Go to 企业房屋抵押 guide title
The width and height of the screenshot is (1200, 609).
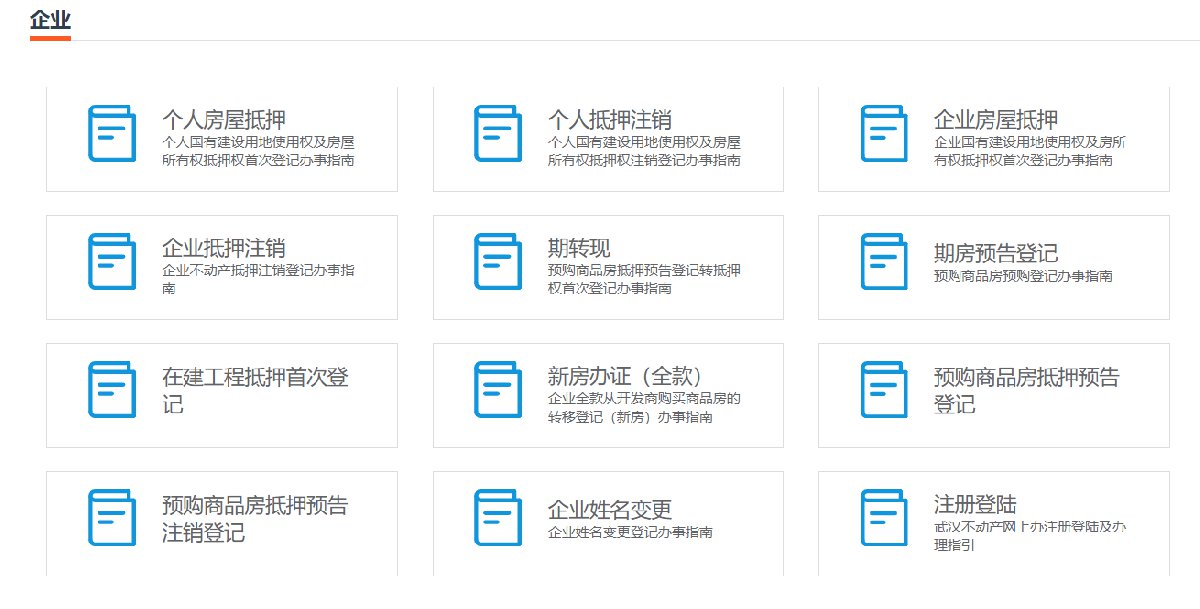pyautogui.click(x=995, y=120)
